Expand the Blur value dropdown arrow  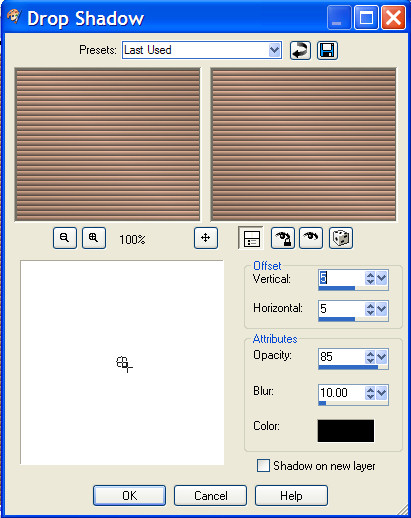(x=382, y=393)
